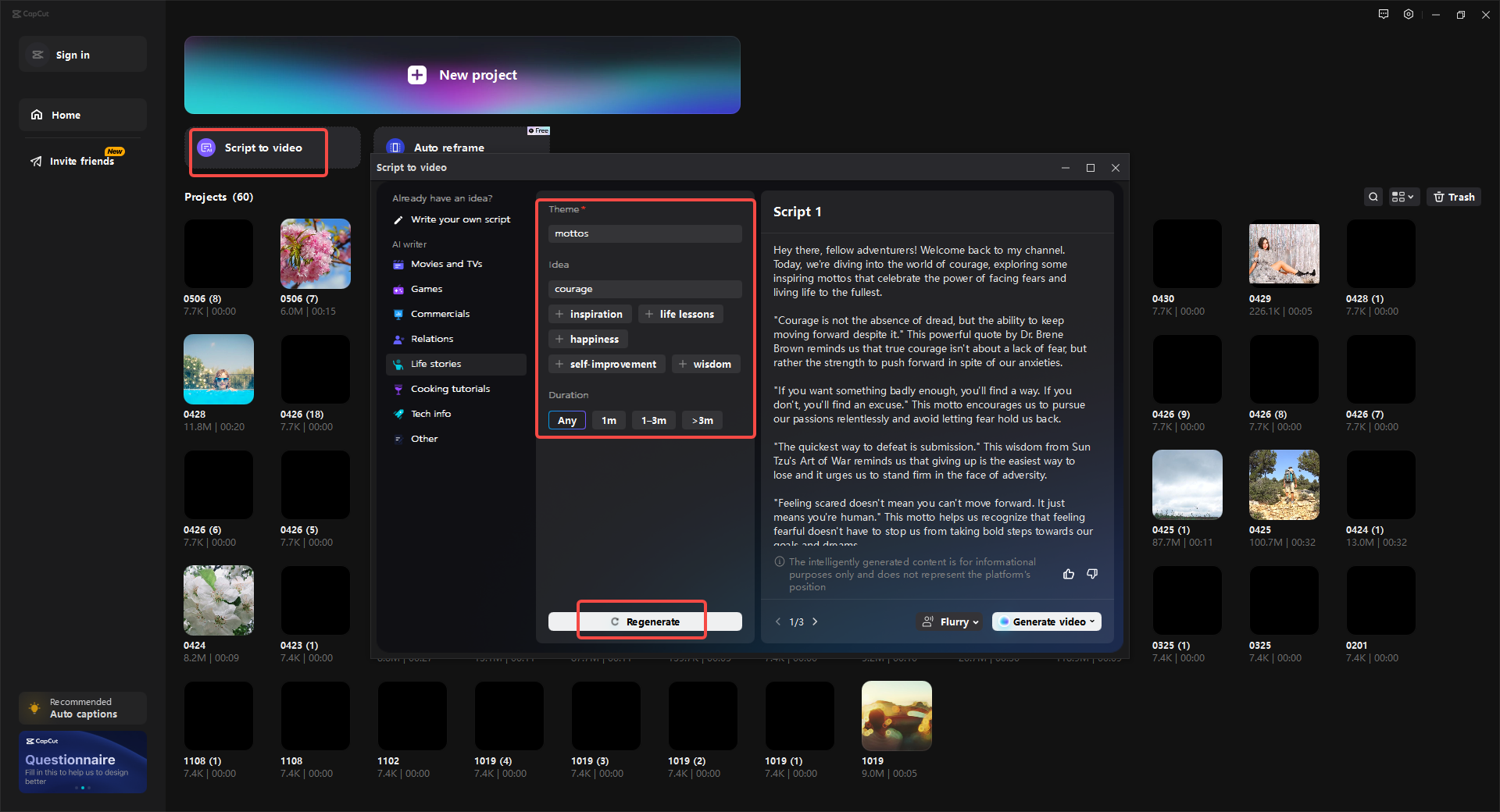Search projects with magnifier icon
Viewport: 1500px width, 812px height.
coord(1373,197)
